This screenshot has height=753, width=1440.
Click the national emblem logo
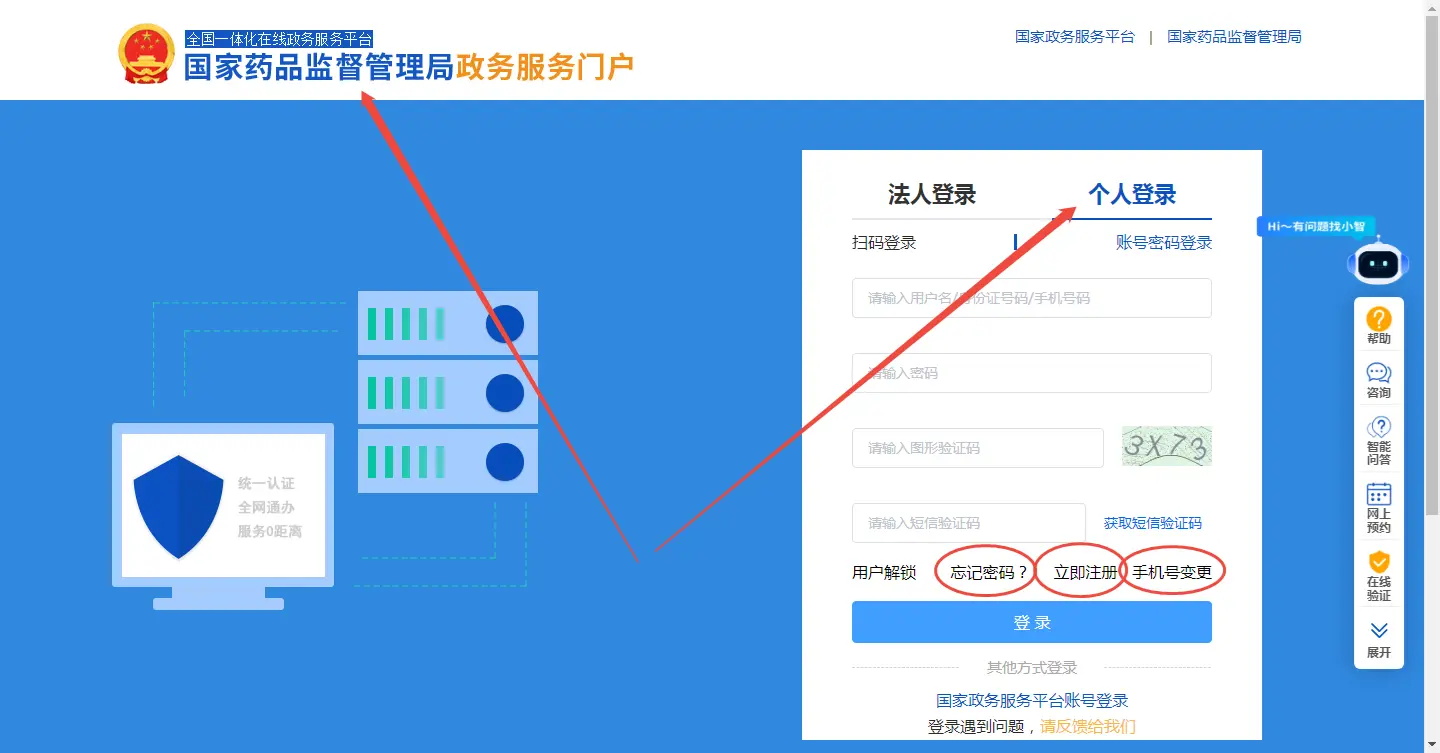(146, 53)
